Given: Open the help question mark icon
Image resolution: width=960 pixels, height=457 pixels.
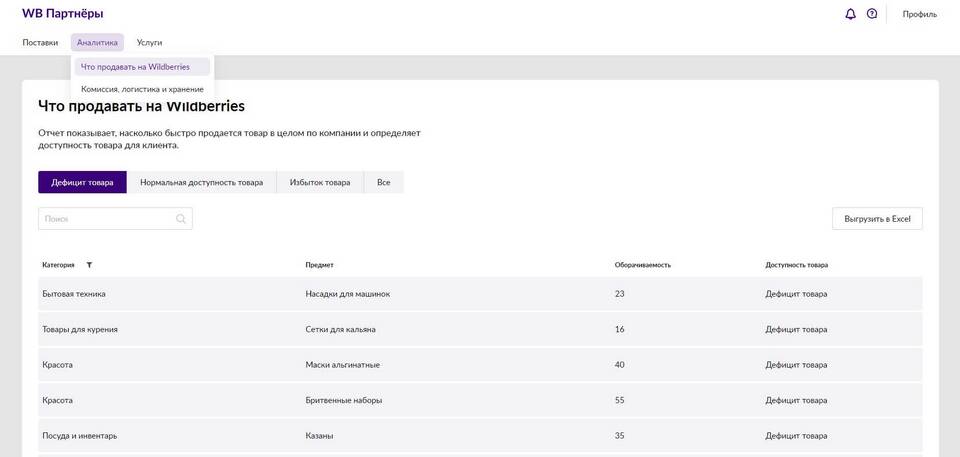Looking at the screenshot, I should click(x=872, y=13).
